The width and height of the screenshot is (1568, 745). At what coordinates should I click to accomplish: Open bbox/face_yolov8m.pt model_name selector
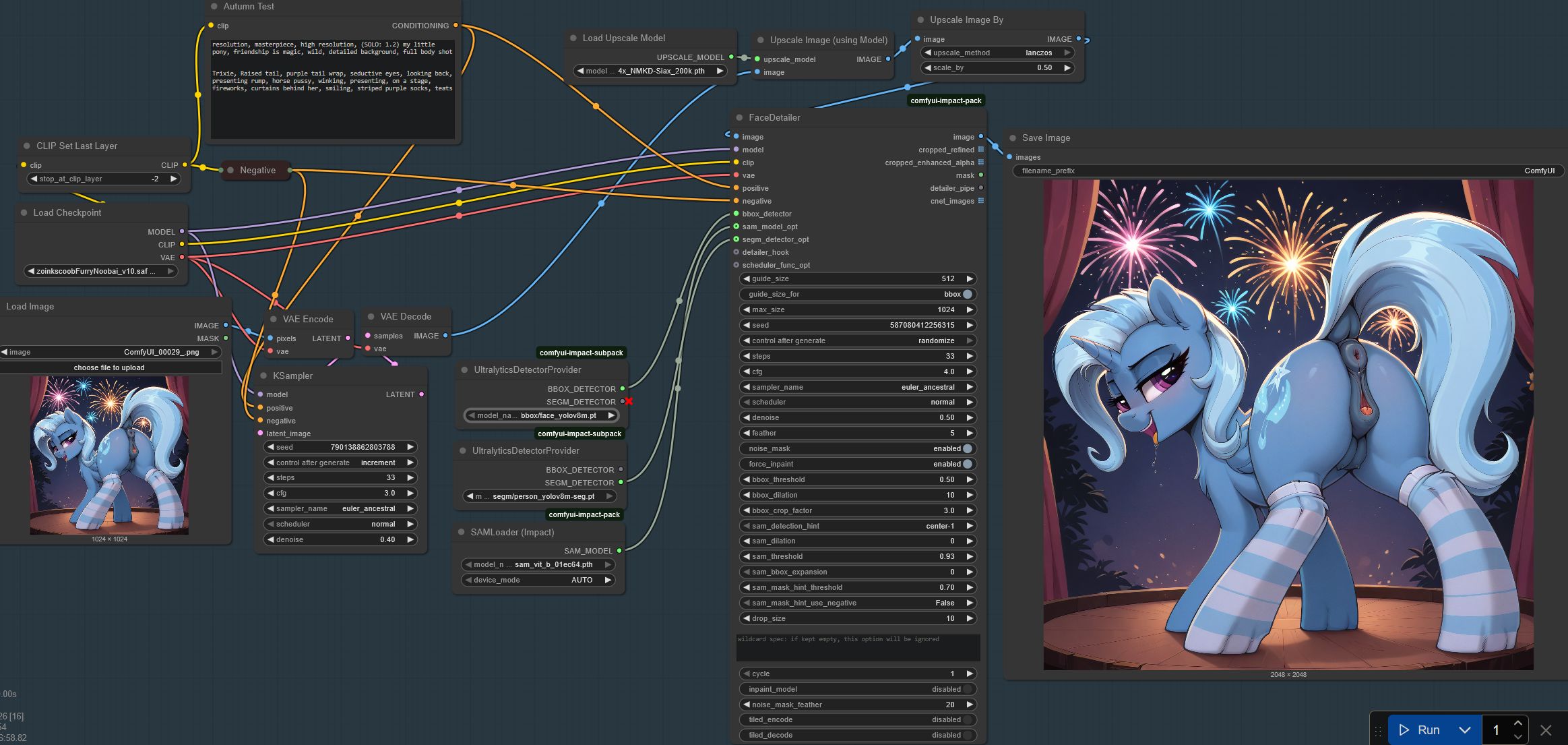[541, 416]
